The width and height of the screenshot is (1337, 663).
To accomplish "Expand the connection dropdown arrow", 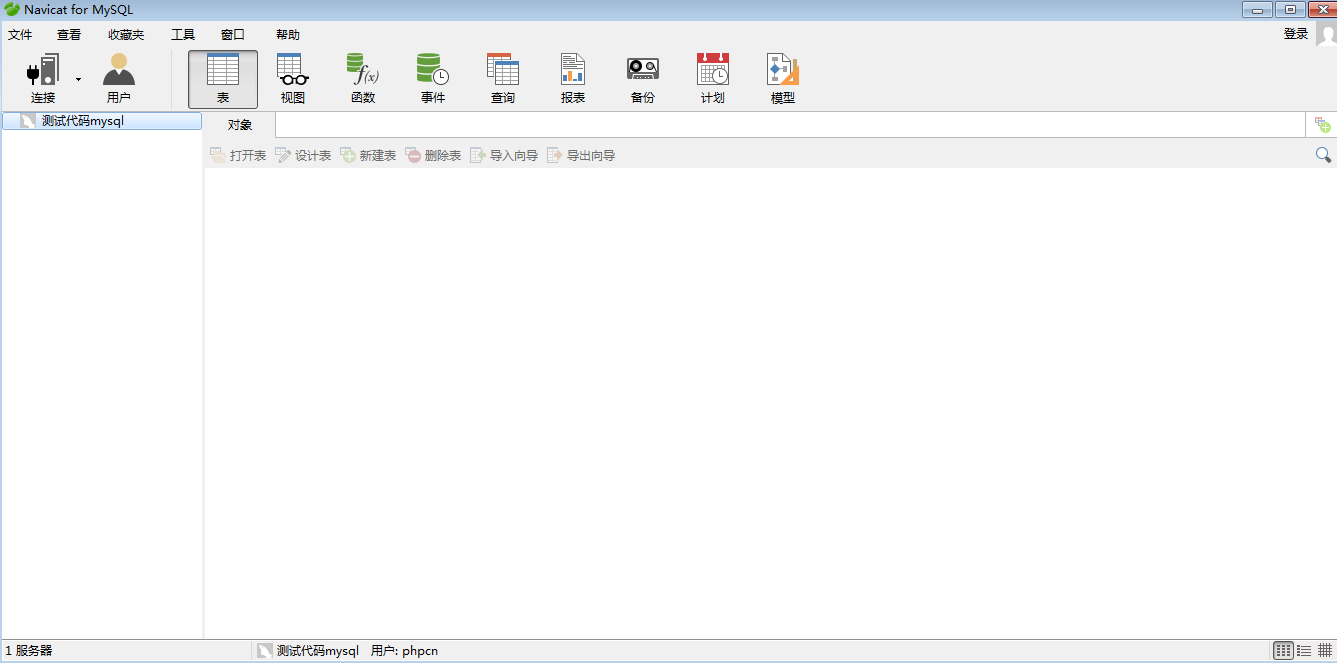I will [x=77, y=77].
